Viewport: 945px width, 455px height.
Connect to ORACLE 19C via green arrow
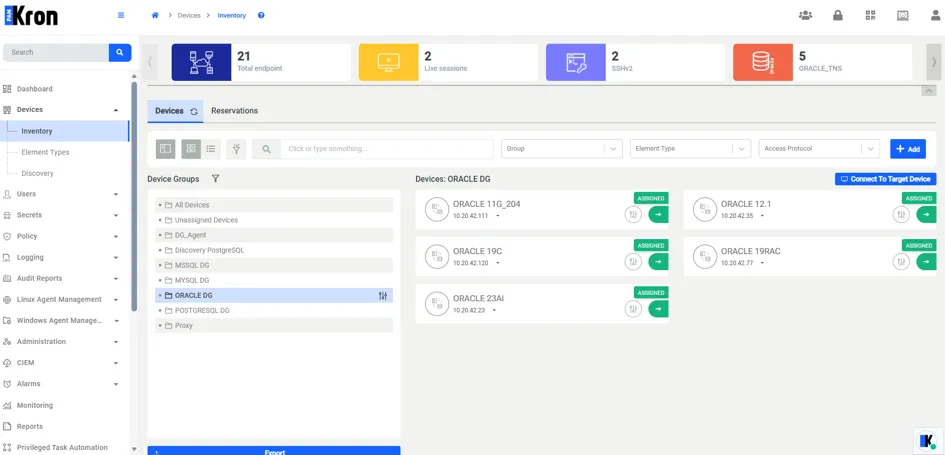[x=658, y=261]
